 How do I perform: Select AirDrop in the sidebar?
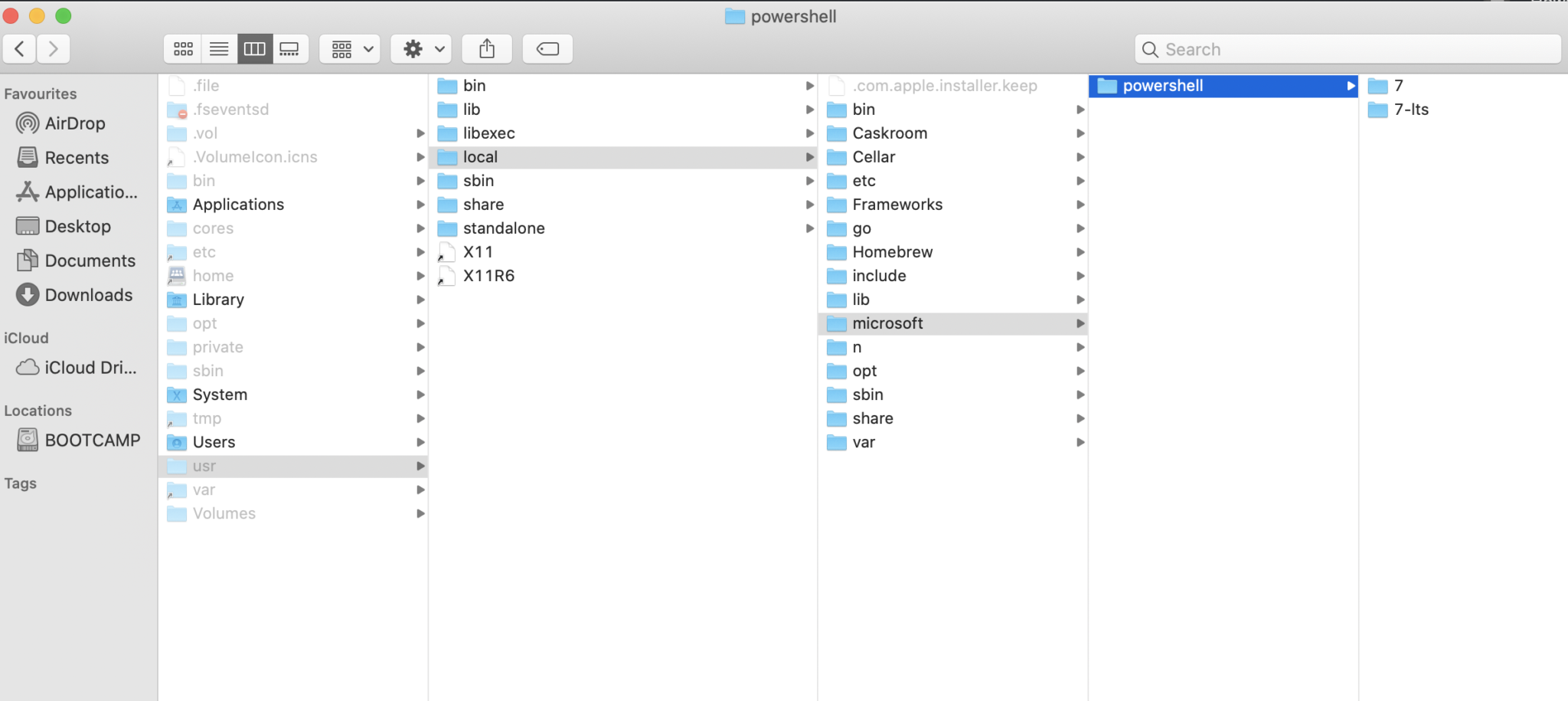73,123
